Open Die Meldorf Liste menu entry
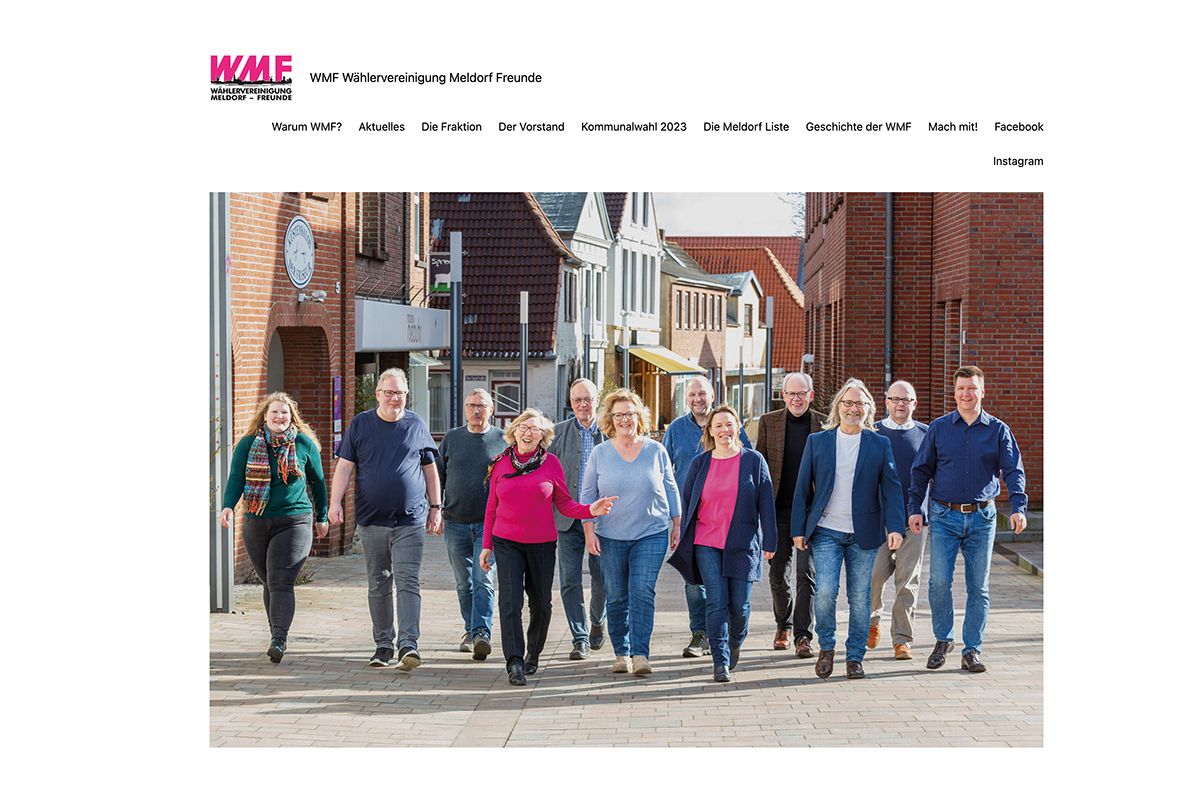The height and width of the screenshot is (800, 1200). 746,127
